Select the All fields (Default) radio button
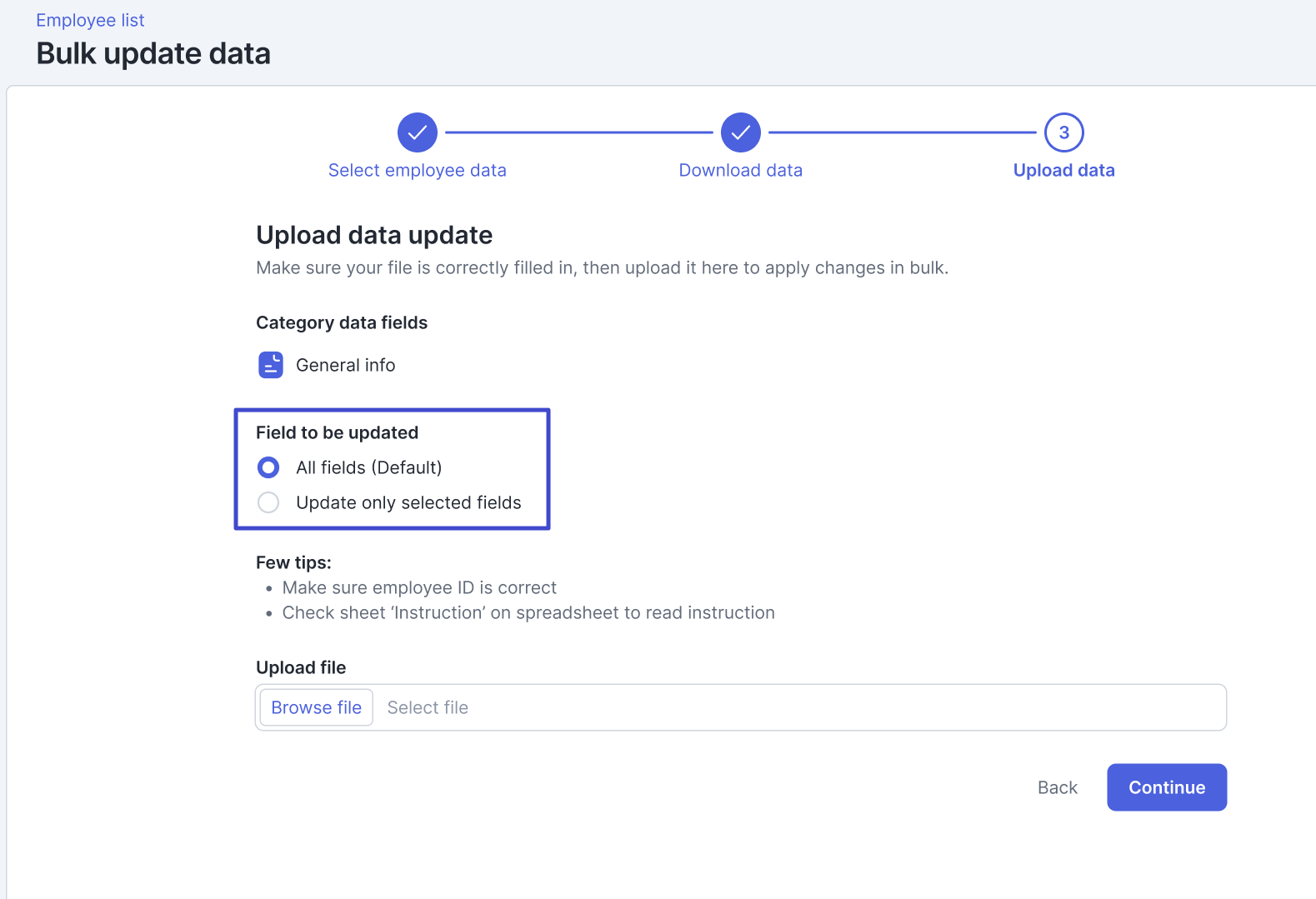Image resolution: width=1316 pixels, height=899 pixels. click(268, 467)
